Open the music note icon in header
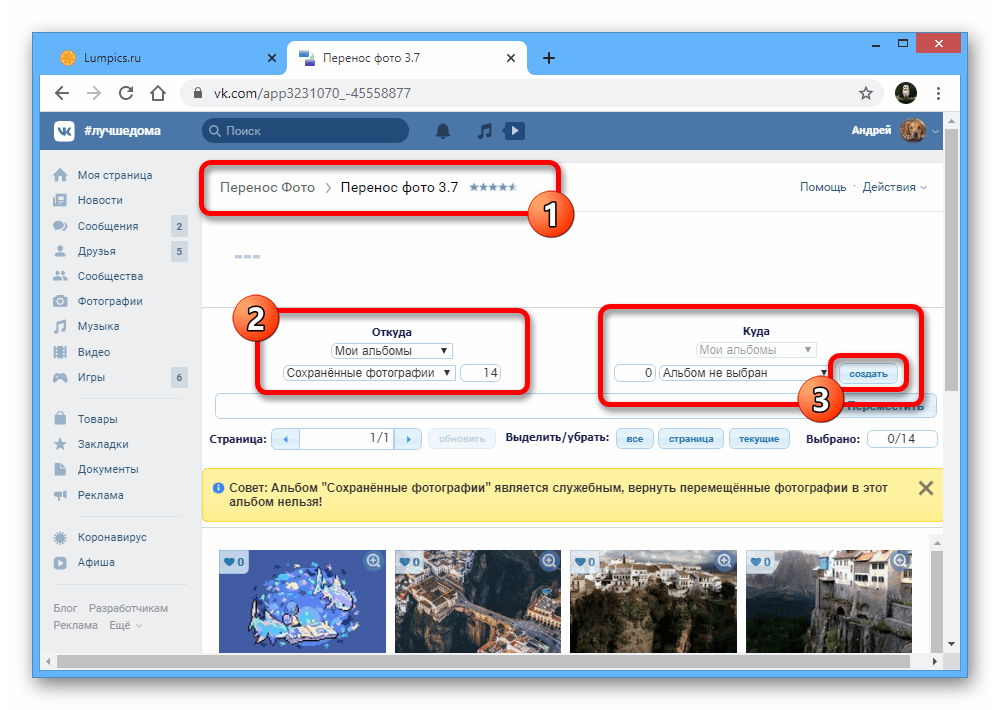 coord(484,131)
